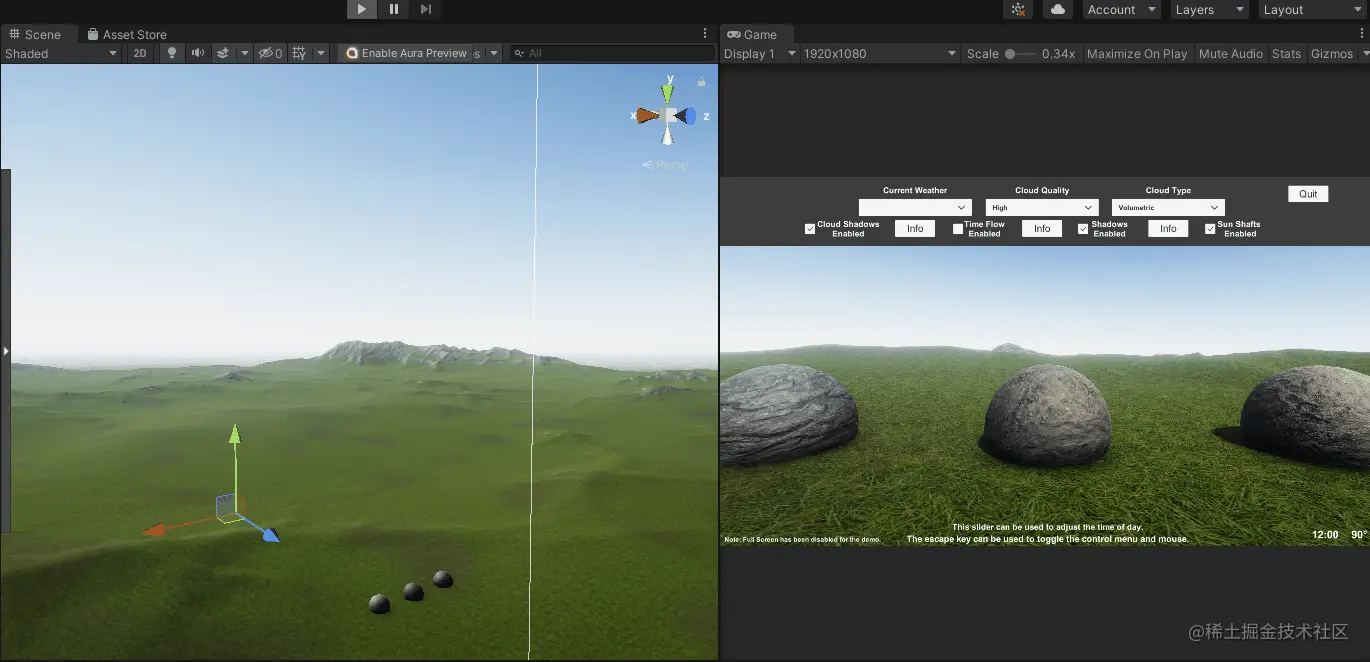Click Info beside Cloud Shadows Enabled

[915, 229]
